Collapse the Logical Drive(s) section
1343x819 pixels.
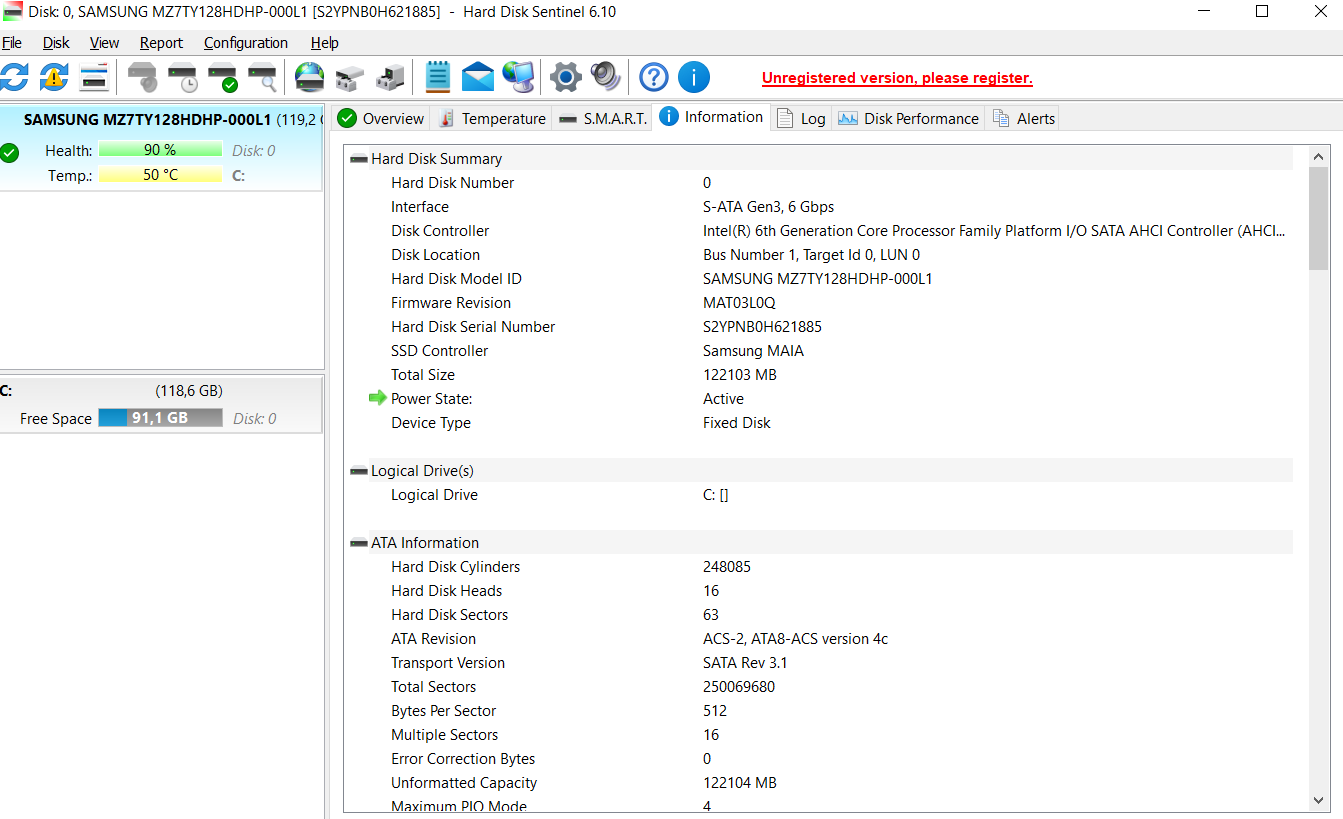[359, 471]
